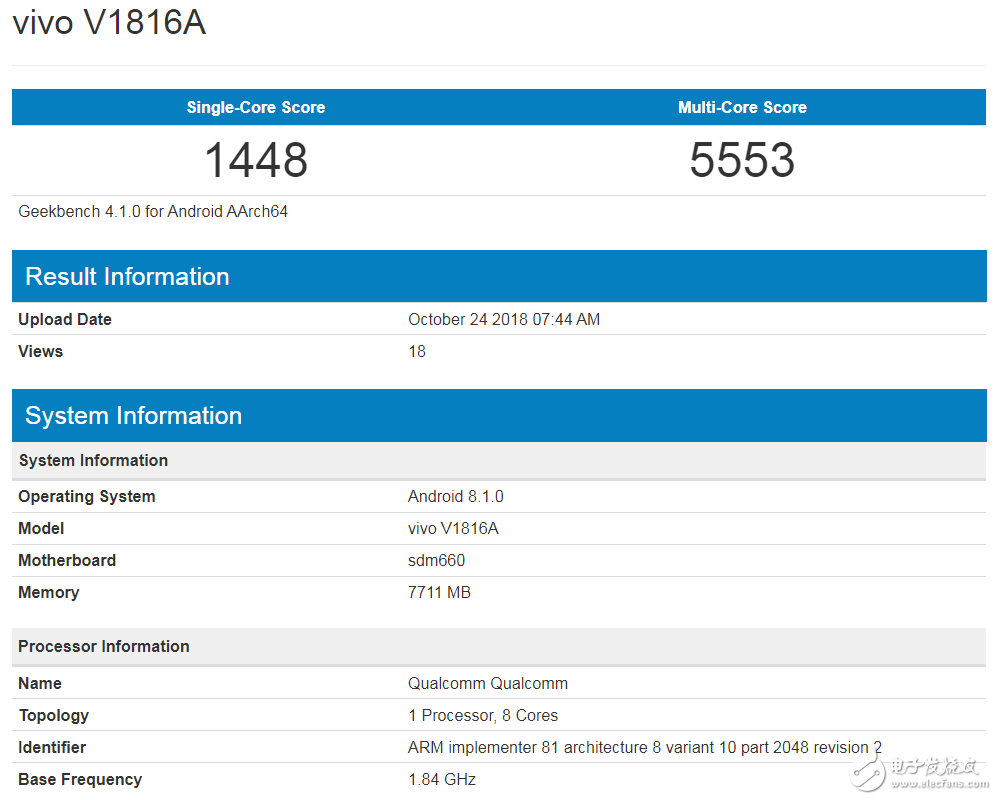Screen dimensions: 997x800
Task: Click the 1.84 GHz base frequency value
Action: tap(442, 779)
